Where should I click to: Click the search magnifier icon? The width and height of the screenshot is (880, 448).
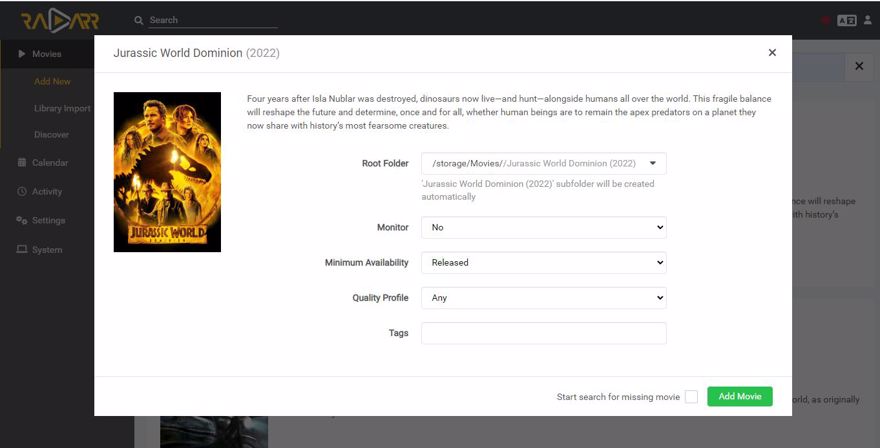click(139, 20)
